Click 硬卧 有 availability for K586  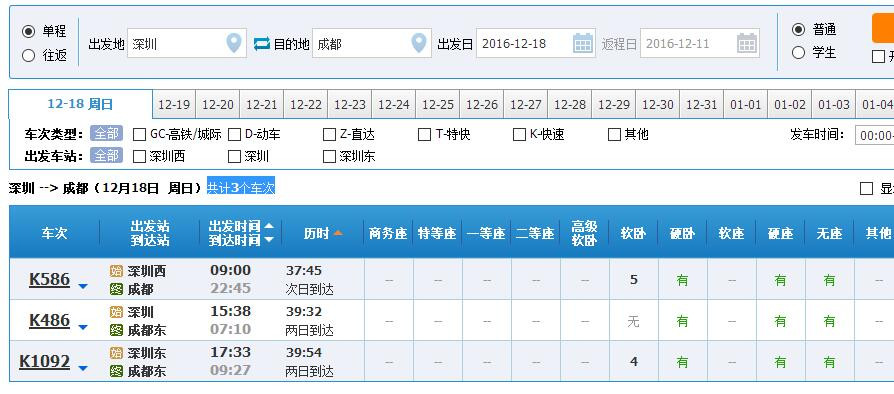pos(682,280)
